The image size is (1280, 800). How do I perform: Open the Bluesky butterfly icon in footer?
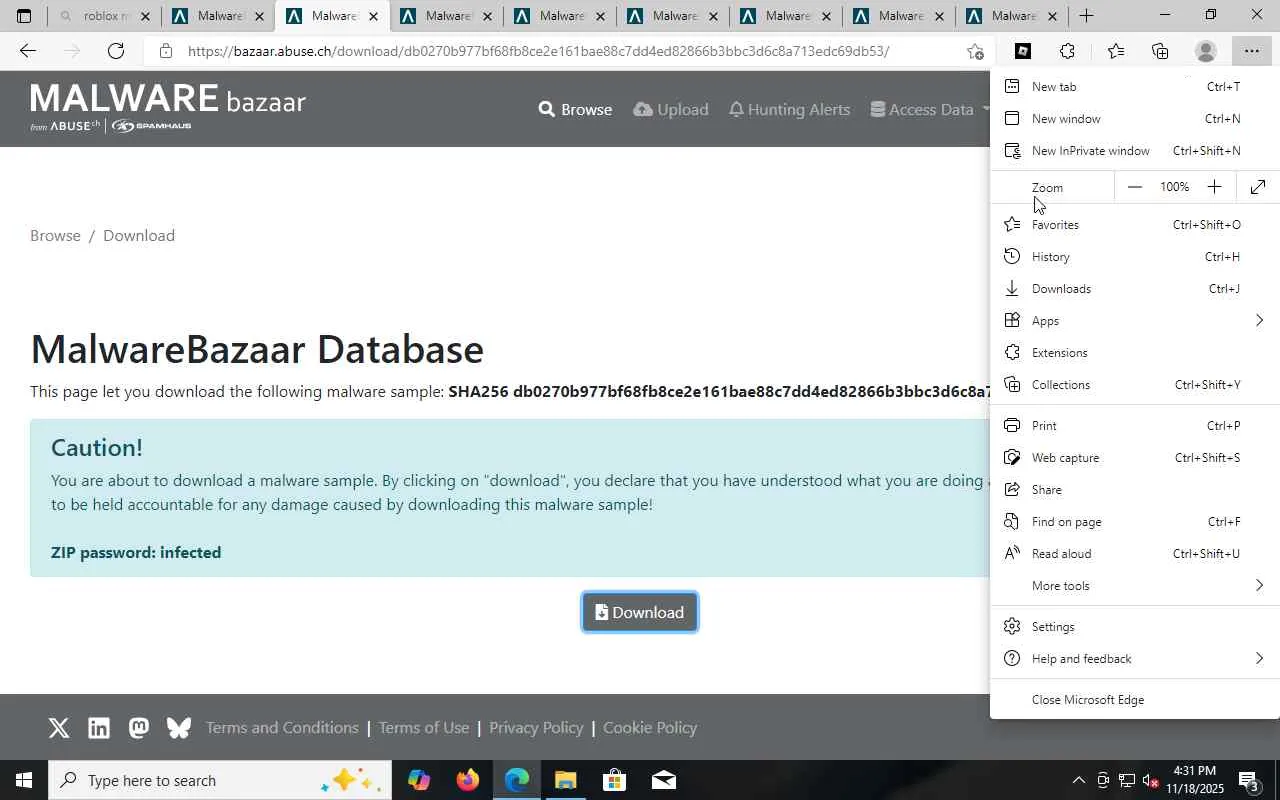(x=179, y=728)
